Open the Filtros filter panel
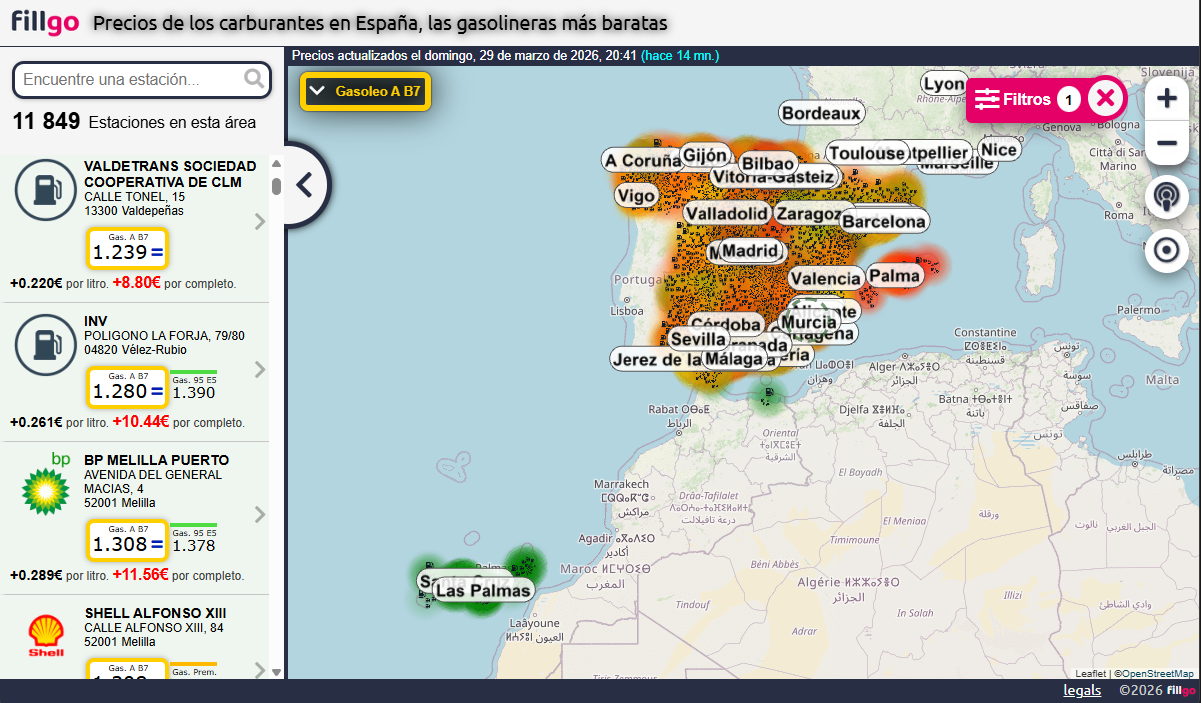Viewport: 1201px width, 703px height. tap(1013, 99)
